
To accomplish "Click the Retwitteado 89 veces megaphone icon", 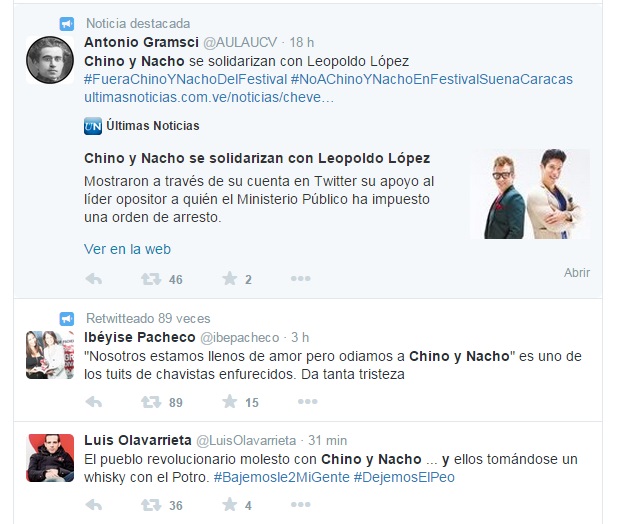I will (66, 319).
